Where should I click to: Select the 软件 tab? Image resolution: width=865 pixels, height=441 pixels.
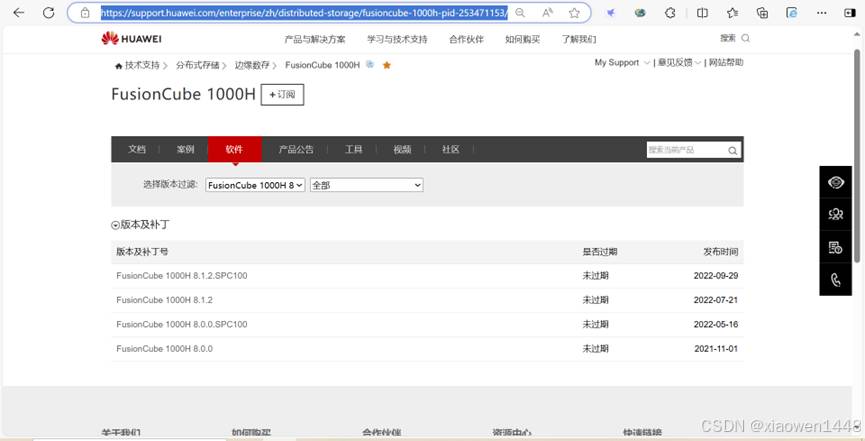(234, 149)
